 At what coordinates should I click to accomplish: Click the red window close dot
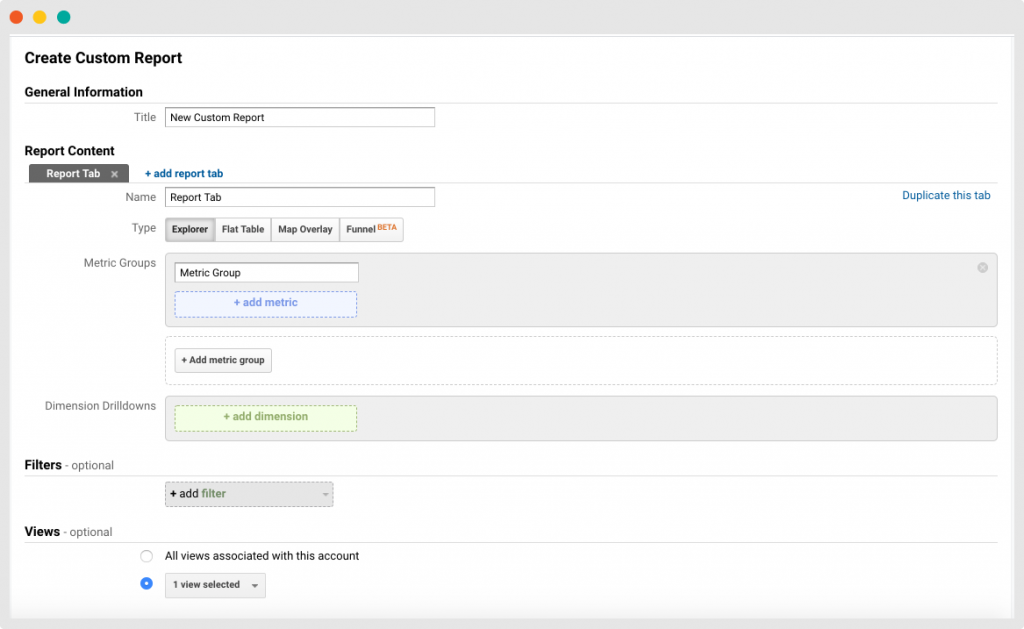[16, 17]
